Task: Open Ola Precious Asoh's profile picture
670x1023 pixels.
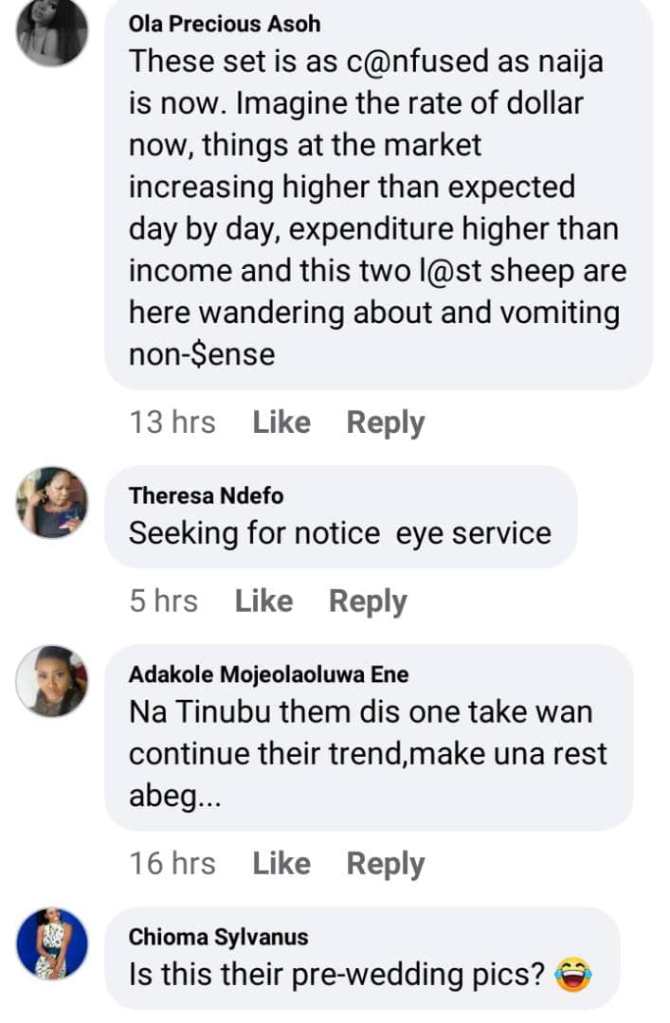Action: [x=52, y=31]
